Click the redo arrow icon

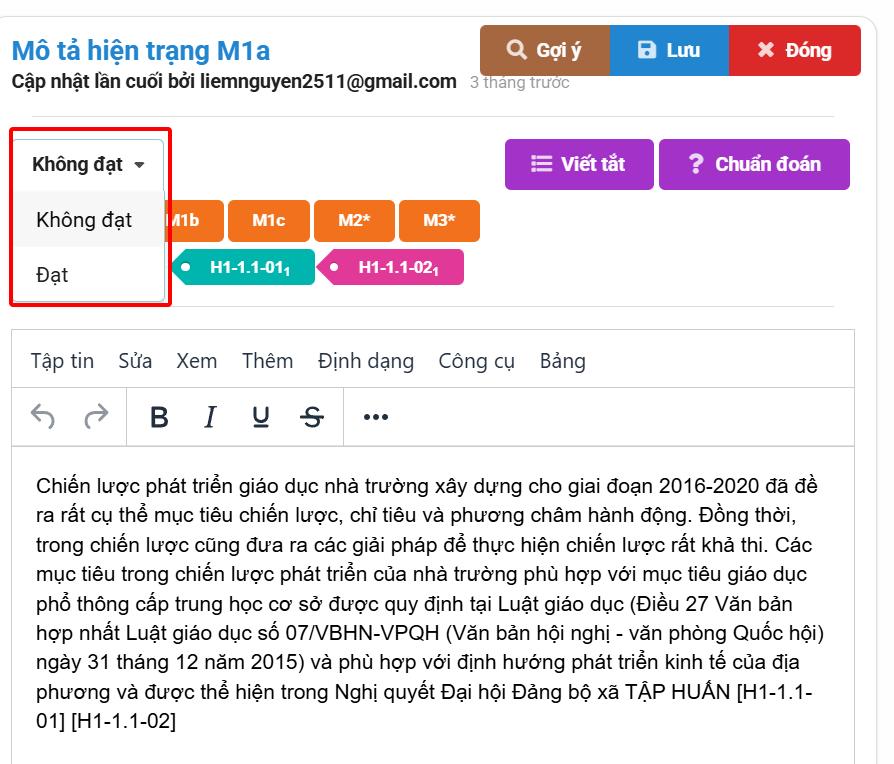(96, 417)
